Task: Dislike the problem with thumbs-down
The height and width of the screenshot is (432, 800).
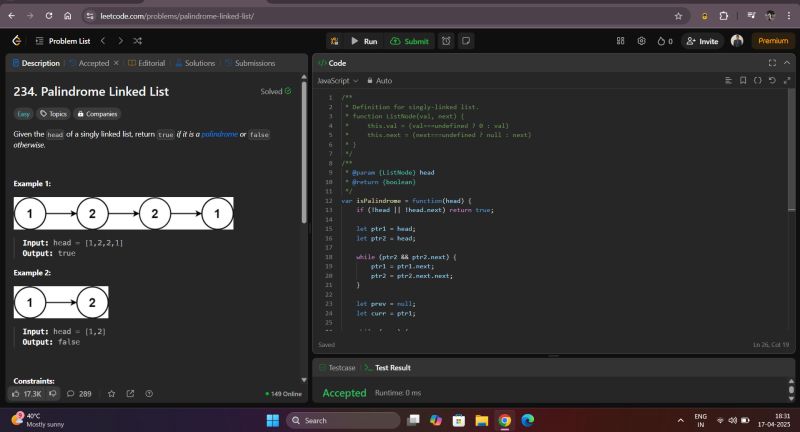Action: [53, 394]
